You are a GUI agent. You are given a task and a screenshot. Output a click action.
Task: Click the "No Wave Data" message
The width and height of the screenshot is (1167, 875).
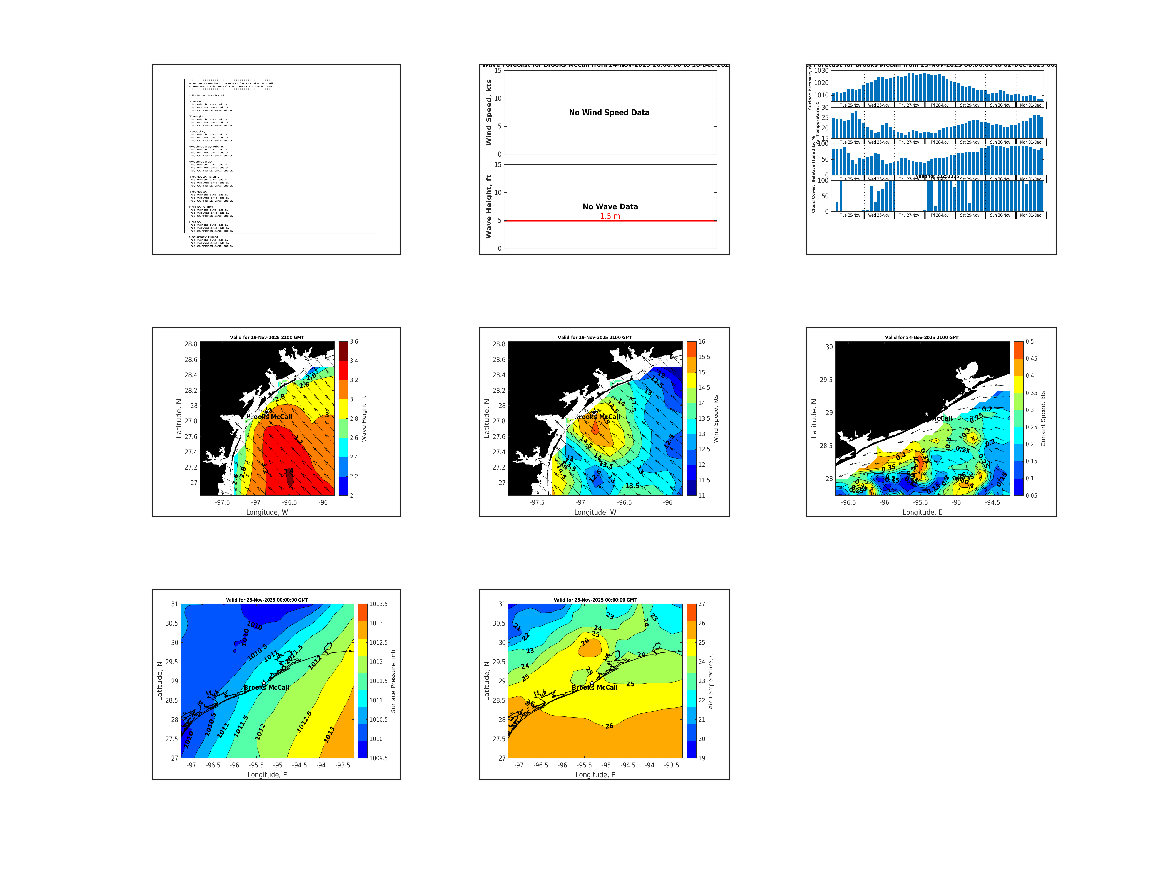click(x=610, y=206)
